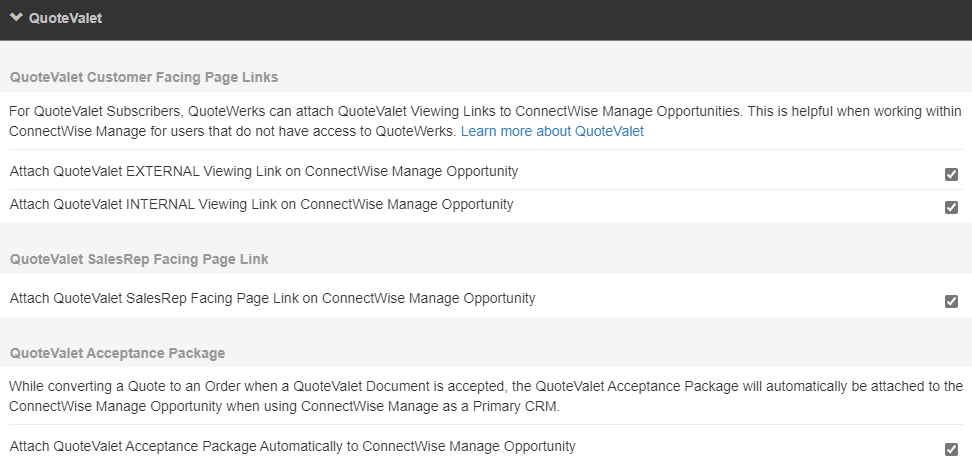The image size is (972, 464).
Task: Click the Attach QuoteValet INTERNAL Viewing Link label
Action: pyautogui.click(x=261, y=204)
